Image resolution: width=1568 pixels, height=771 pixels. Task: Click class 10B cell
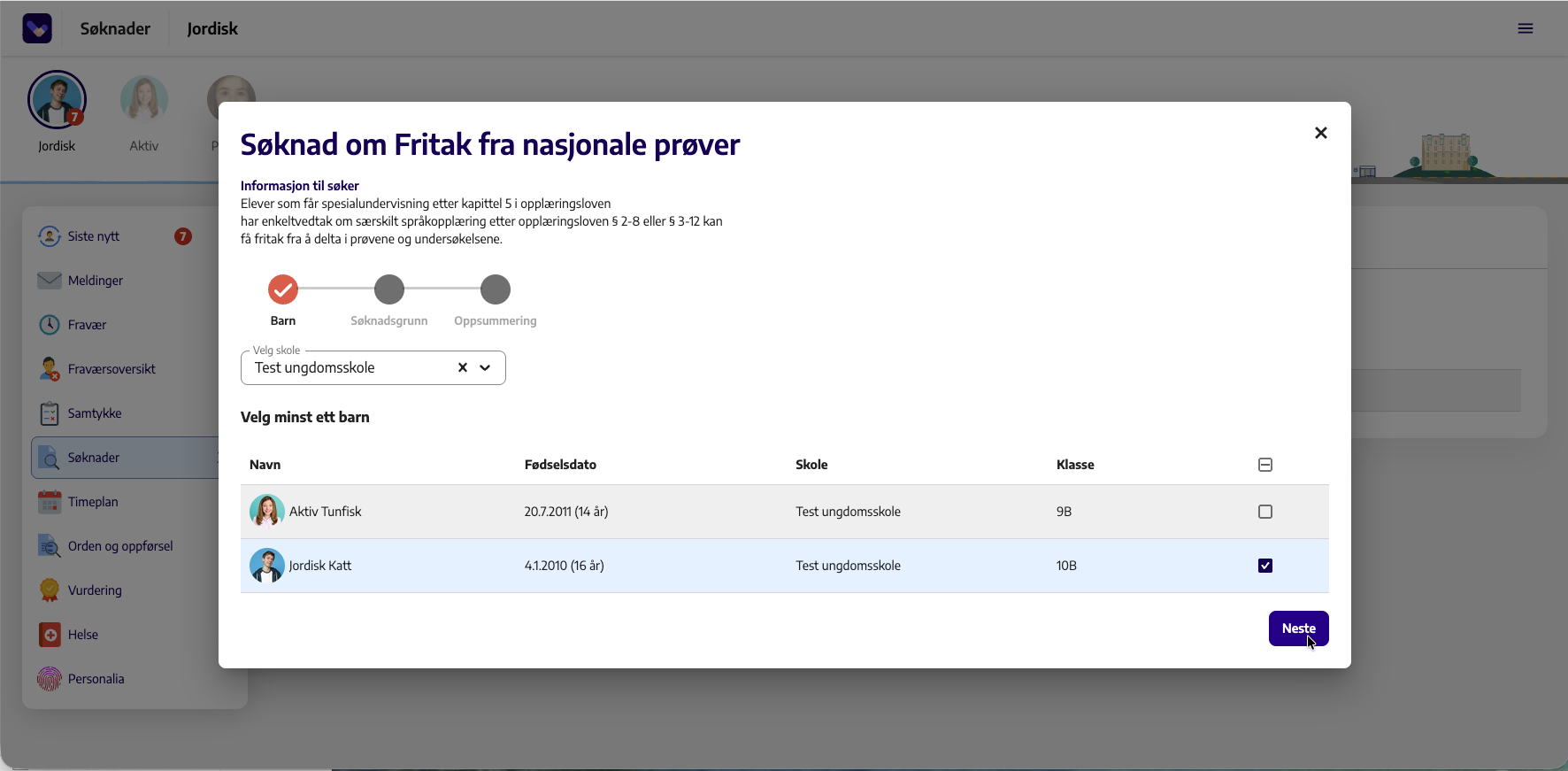(x=1066, y=566)
